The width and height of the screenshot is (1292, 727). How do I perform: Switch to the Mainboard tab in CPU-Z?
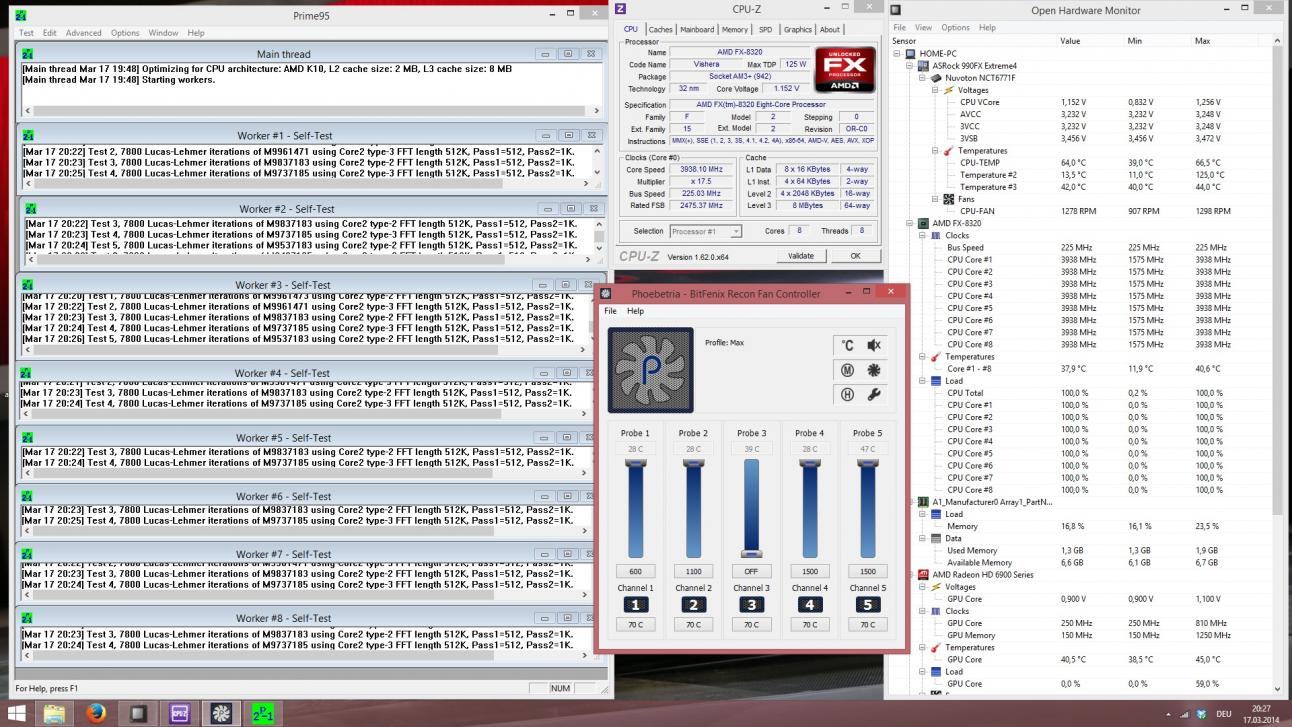pyautogui.click(x=697, y=29)
